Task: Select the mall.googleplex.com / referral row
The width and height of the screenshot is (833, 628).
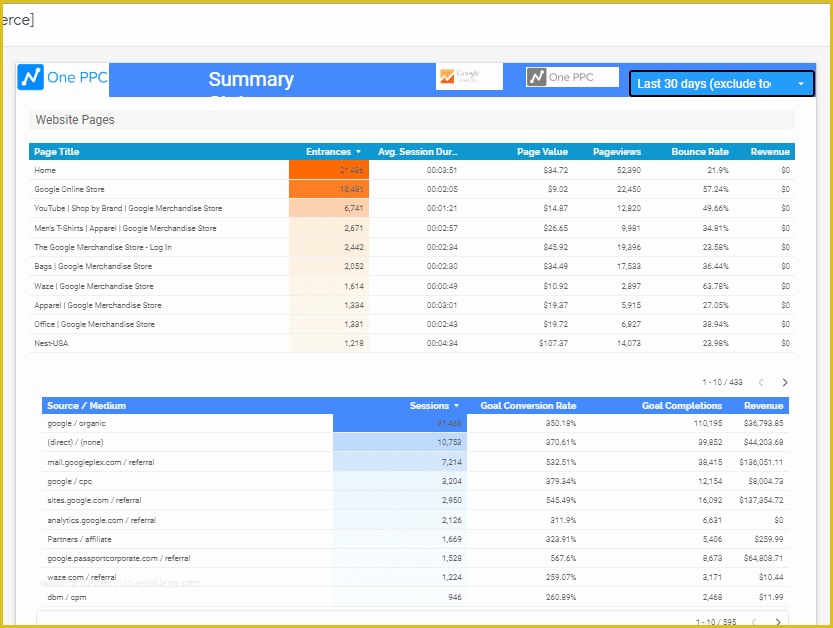Action: [415, 462]
